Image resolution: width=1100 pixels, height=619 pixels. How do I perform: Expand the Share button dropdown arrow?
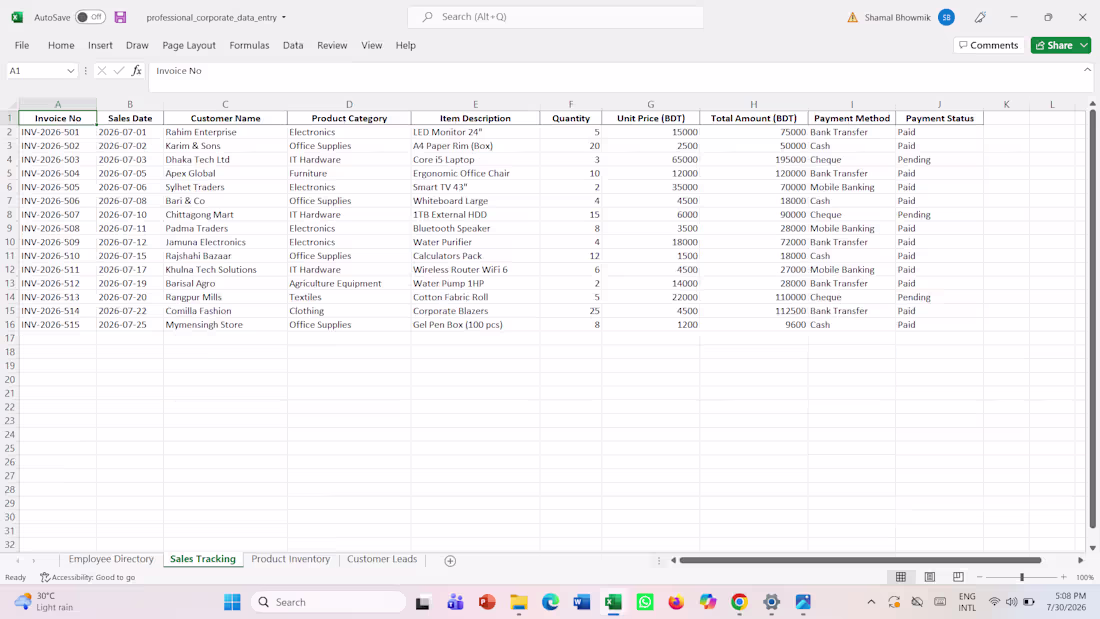[x=1084, y=46]
